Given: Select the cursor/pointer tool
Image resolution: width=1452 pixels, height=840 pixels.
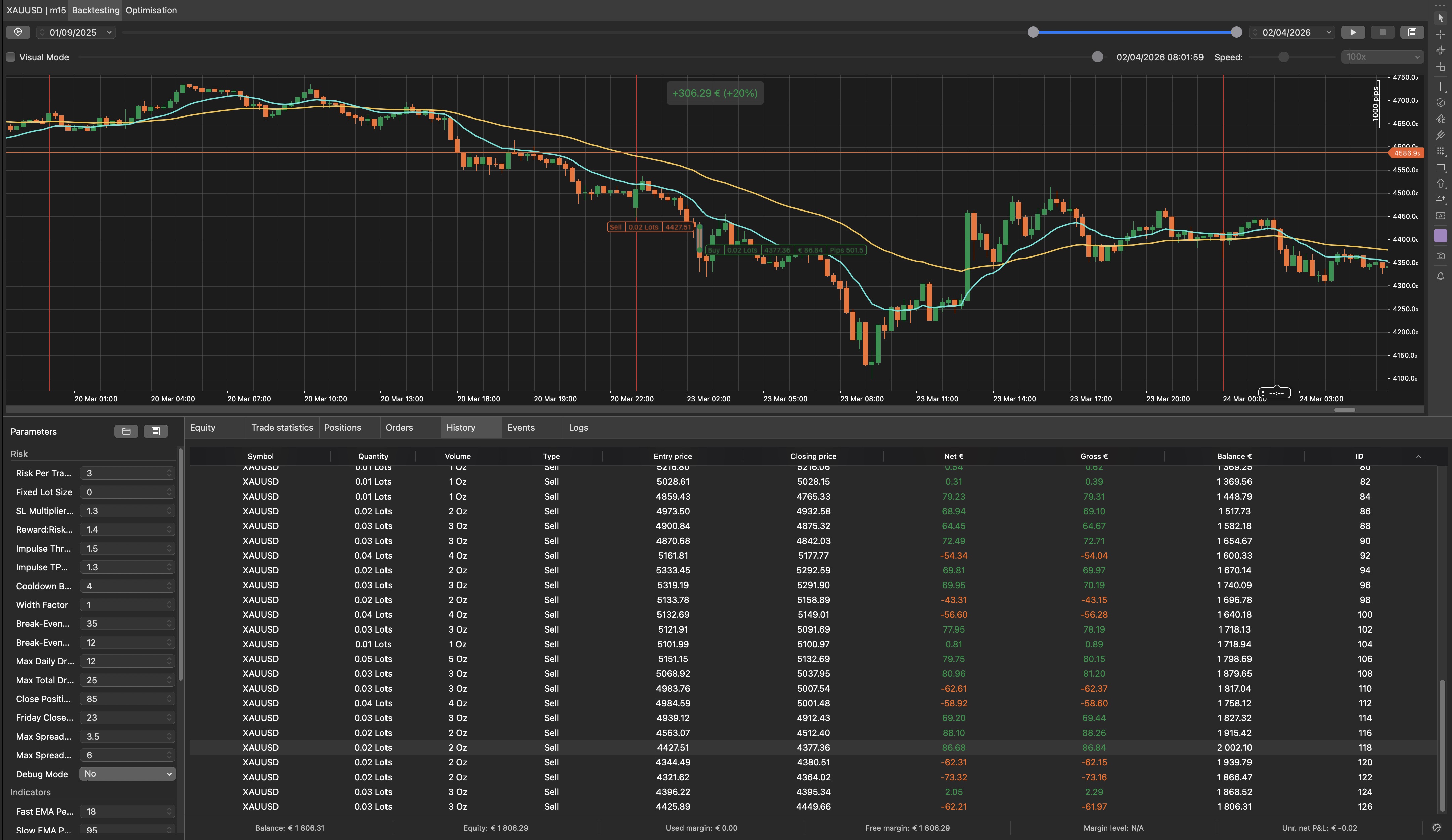Looking at the screenshot, I should 1441,18.
